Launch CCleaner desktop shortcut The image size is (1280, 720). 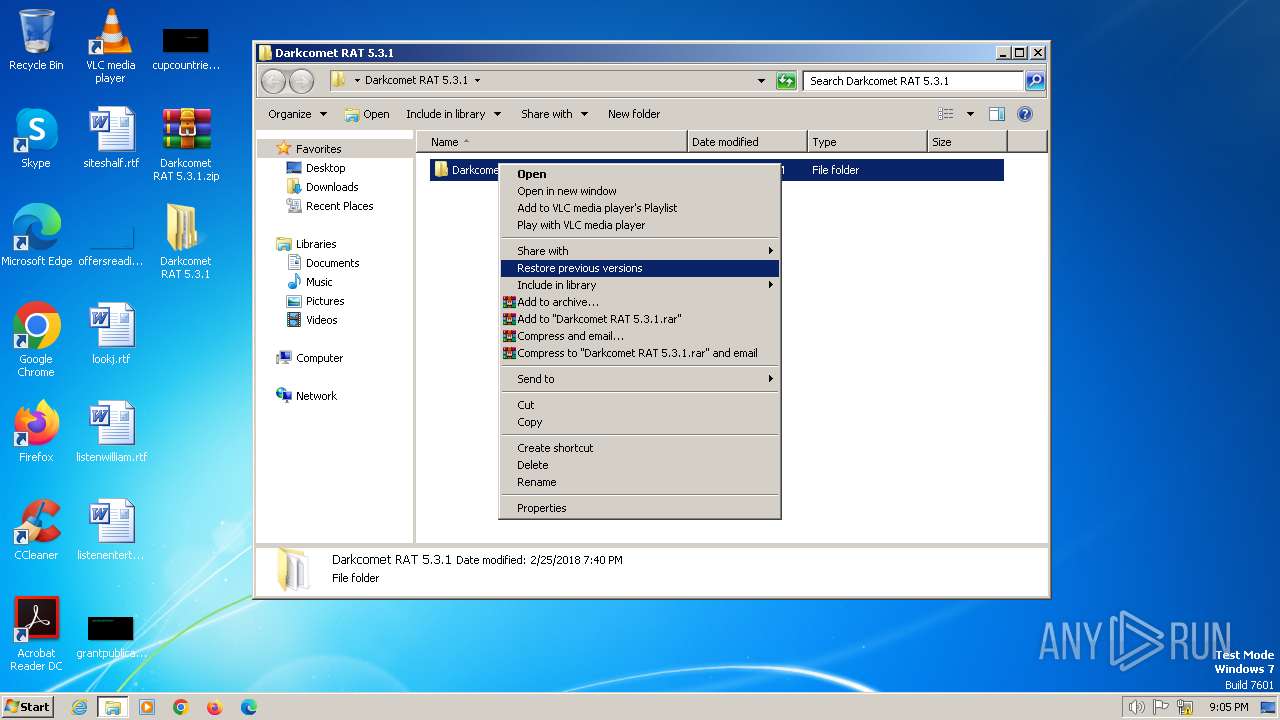tap(36, 530)
